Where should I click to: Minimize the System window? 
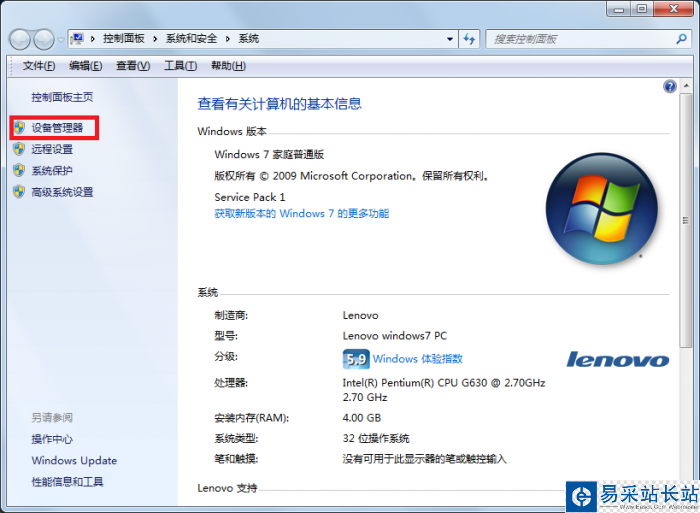(x=619, y=9)
